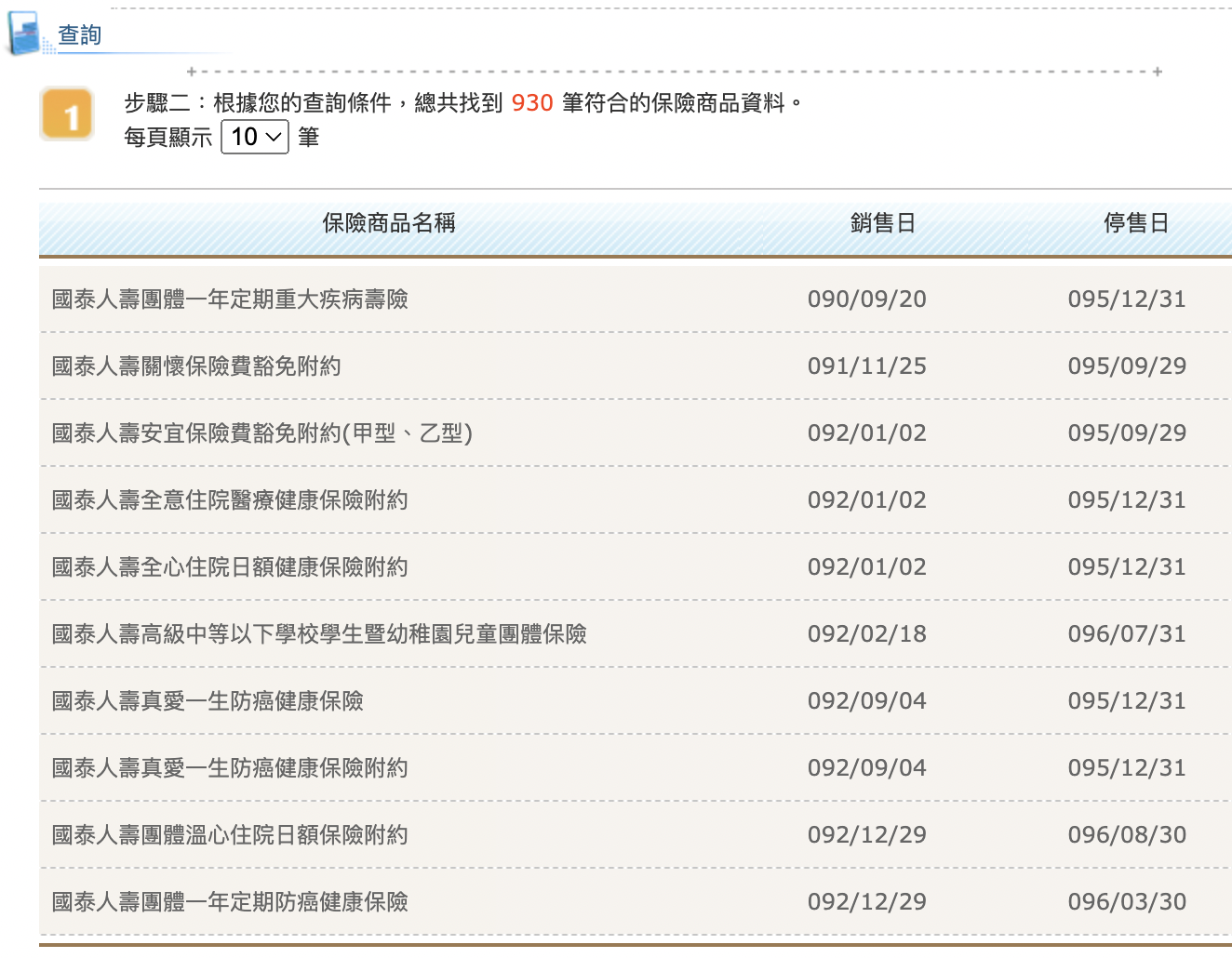Click the 停售日 column header
Image resolution: width=1232 pixels, height=958 pixels.
pyautogui.click(x=1135, y=223)
